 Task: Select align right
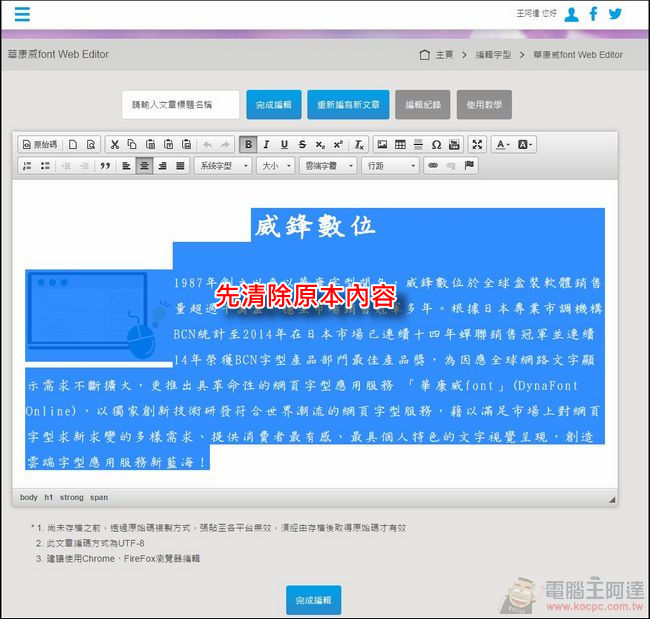point(162,166)
